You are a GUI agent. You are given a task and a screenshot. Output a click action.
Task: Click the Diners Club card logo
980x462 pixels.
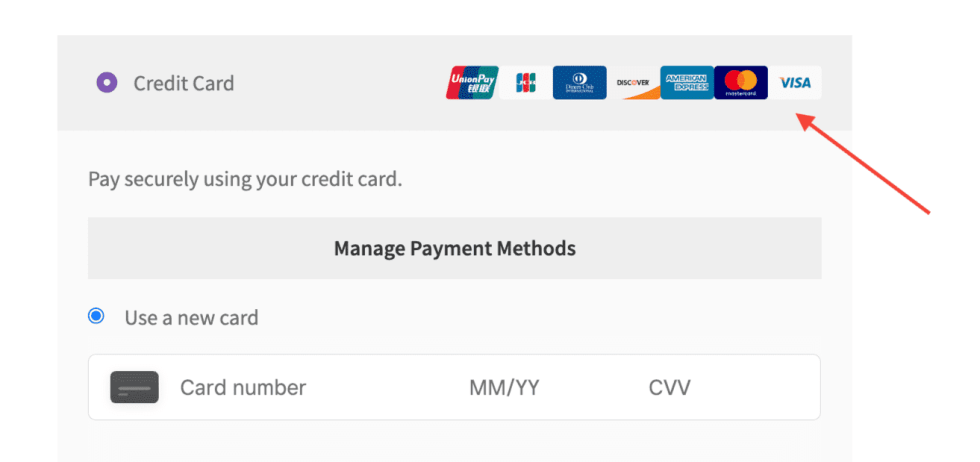pos(580,83)
